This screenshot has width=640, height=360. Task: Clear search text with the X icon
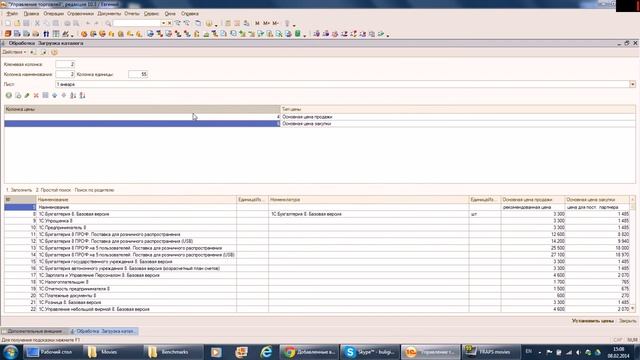click(169, 23)
